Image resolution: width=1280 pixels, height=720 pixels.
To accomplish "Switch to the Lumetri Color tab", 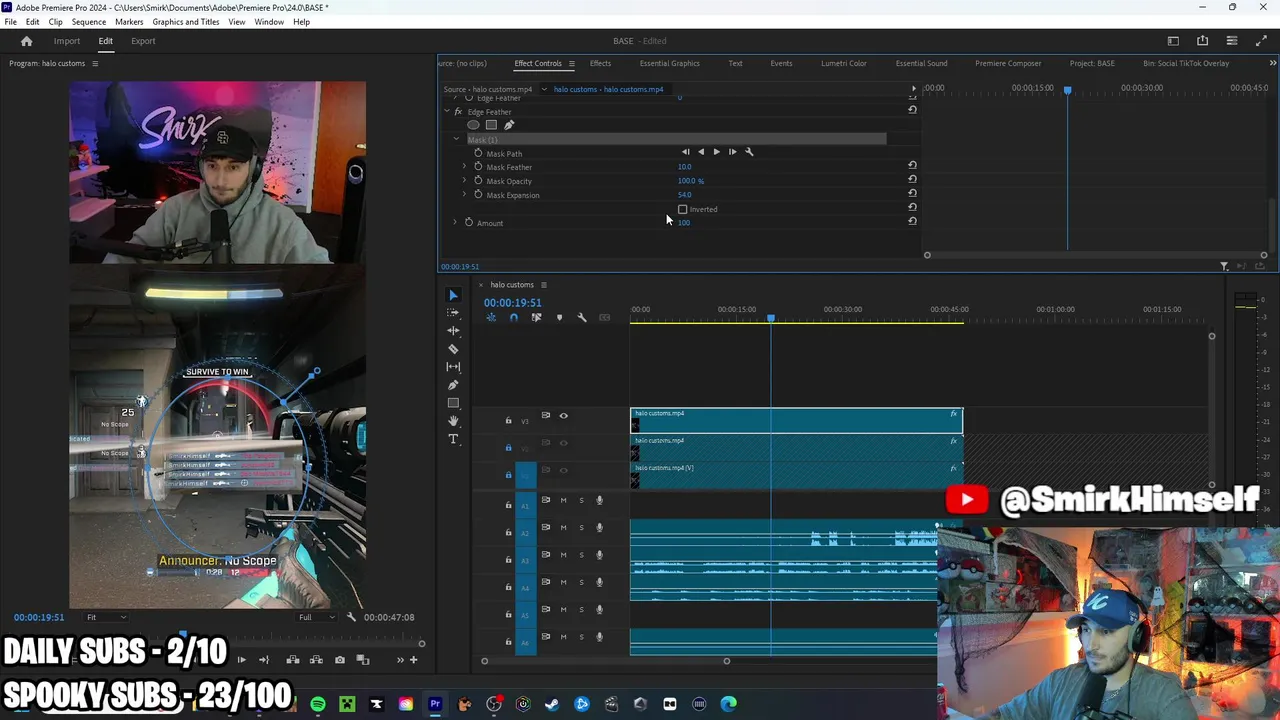I will click(x=843, y=63).
